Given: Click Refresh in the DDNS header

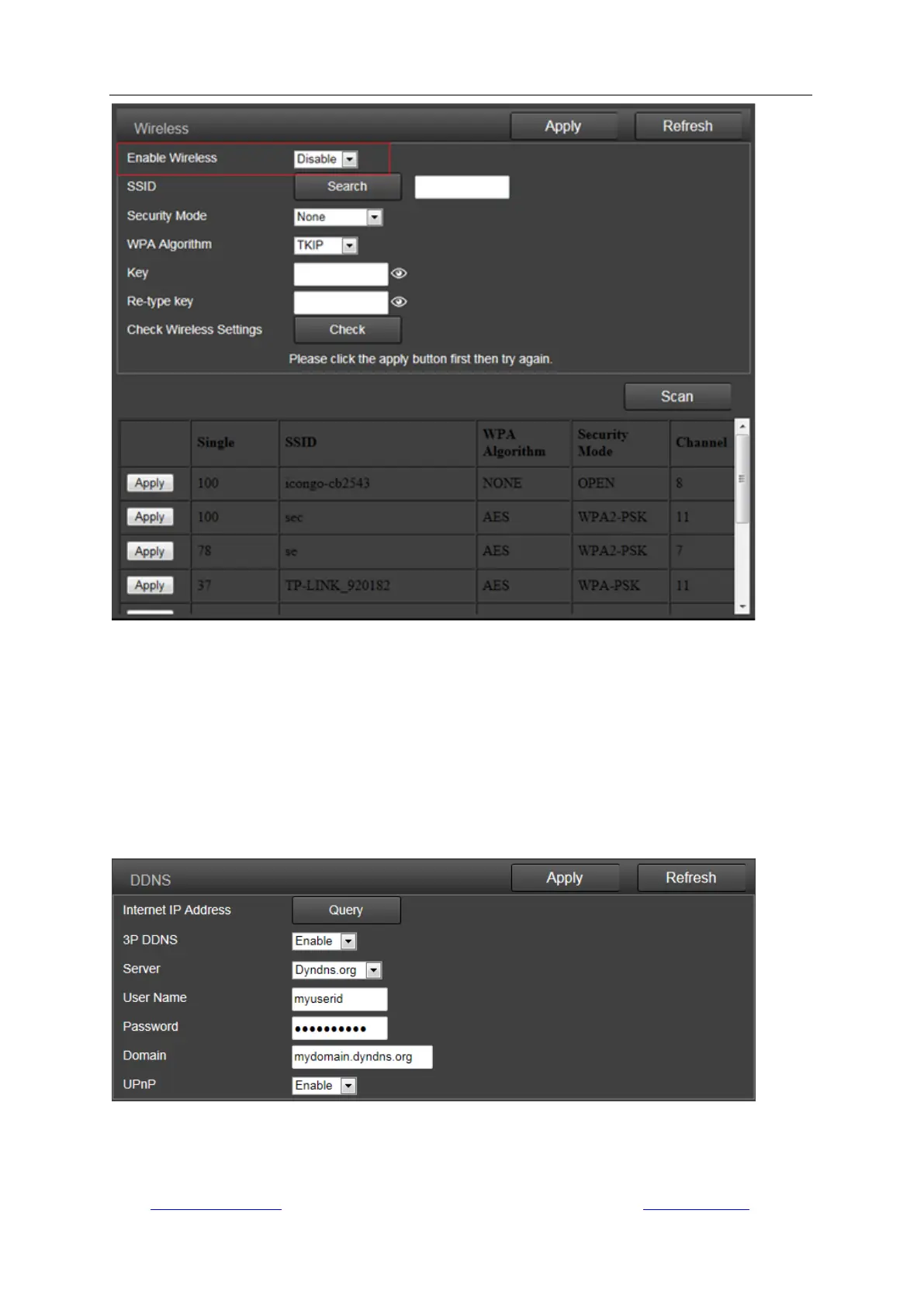Looking at the screenshot, I should tap(691, 878).
